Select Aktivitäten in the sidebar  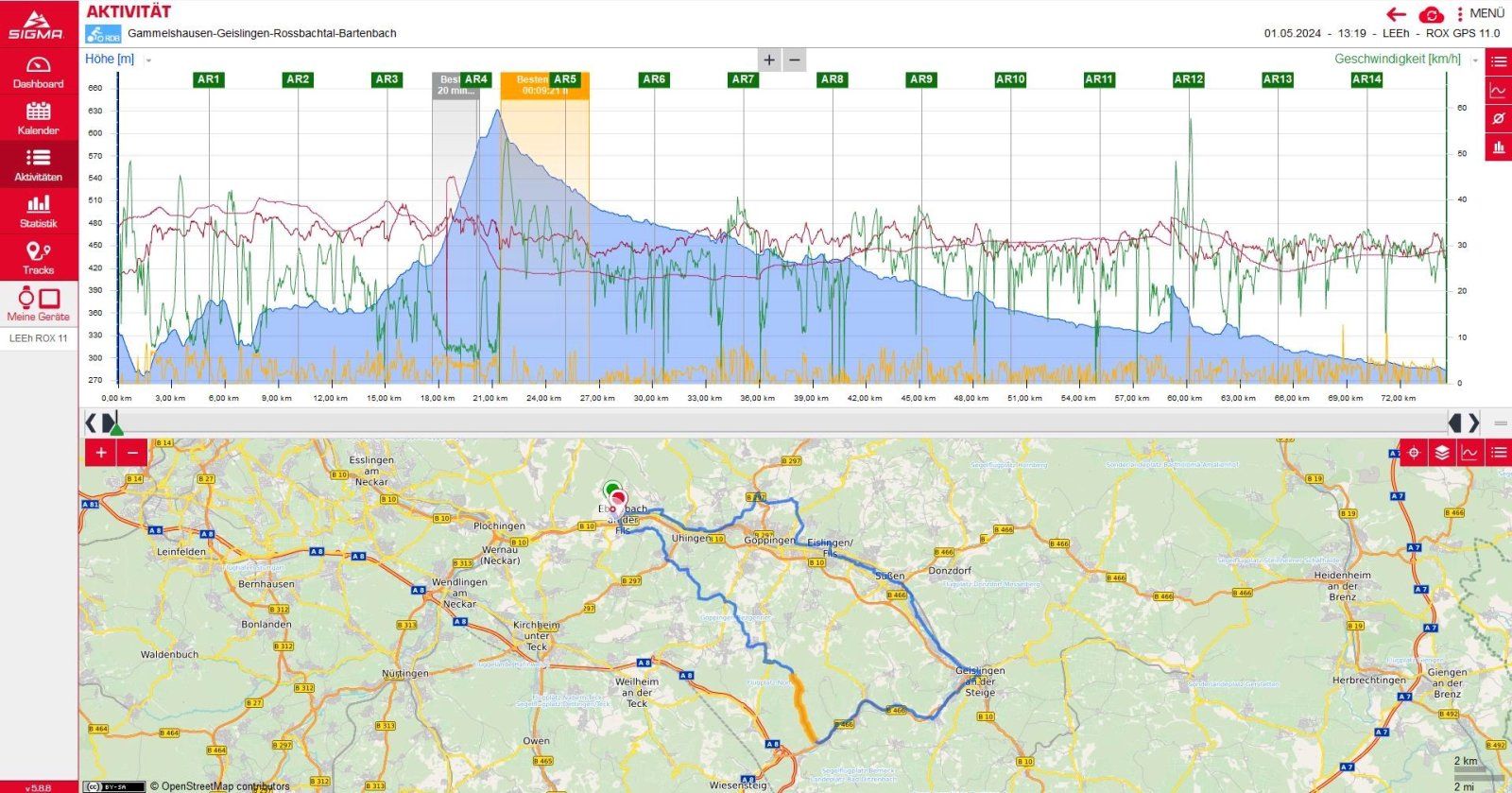click(x=38, y=164)
